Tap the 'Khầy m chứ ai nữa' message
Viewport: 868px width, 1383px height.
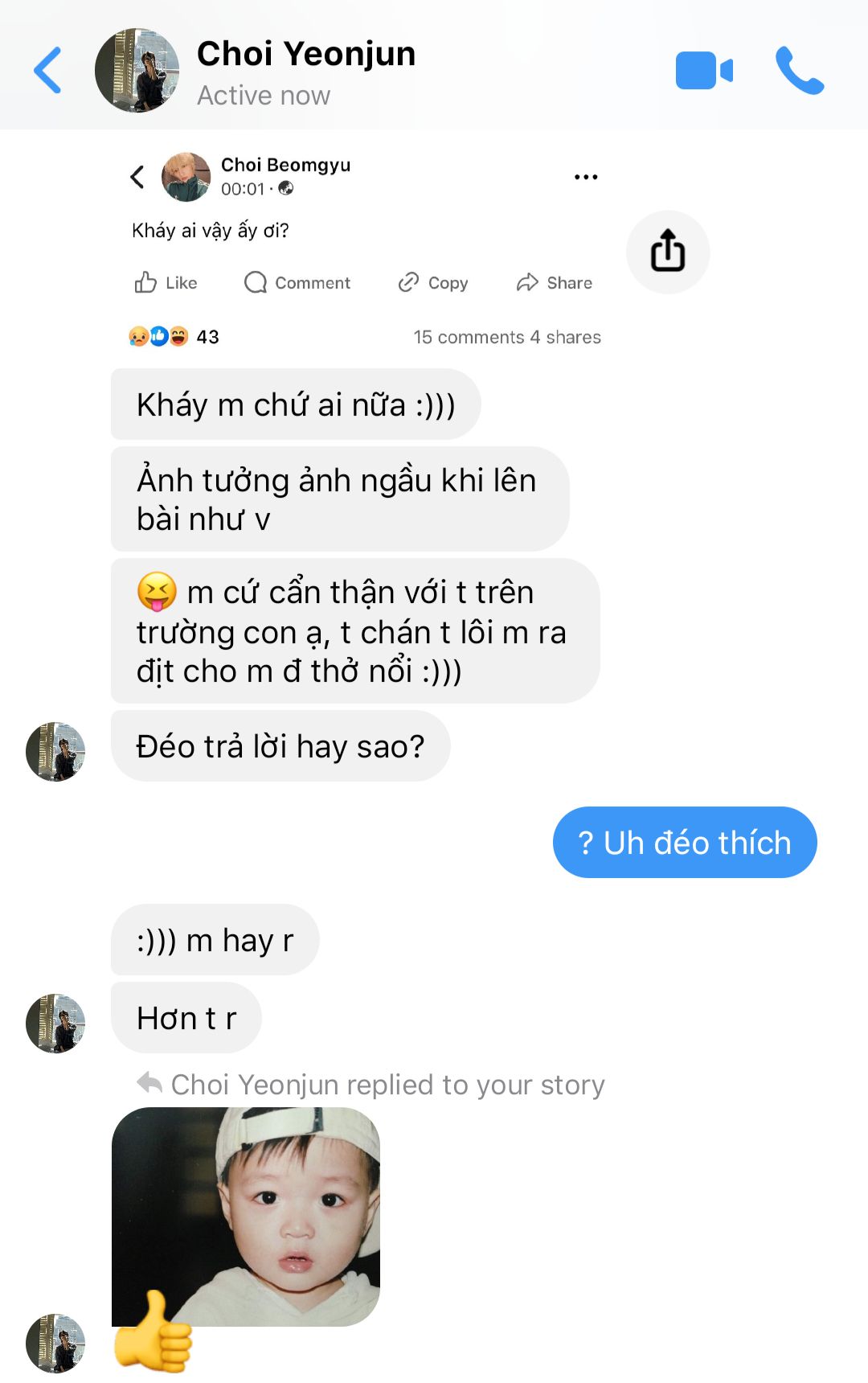tap(296, 404)
